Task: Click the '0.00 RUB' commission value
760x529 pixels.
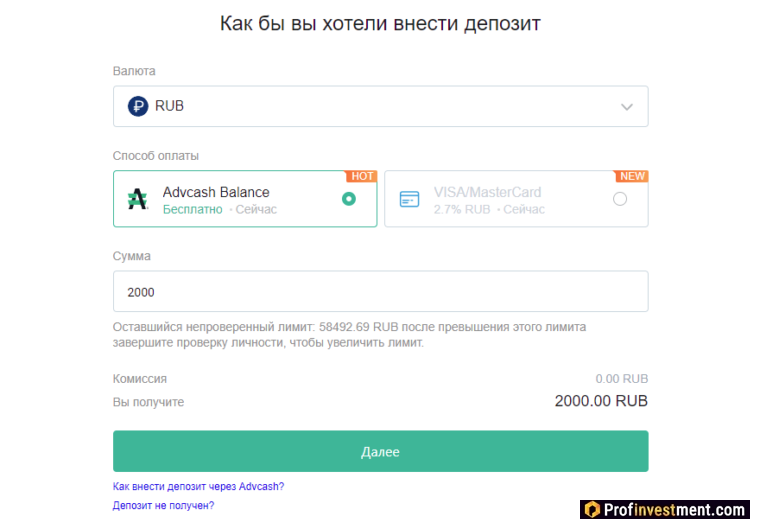Action: coord(621,379)
